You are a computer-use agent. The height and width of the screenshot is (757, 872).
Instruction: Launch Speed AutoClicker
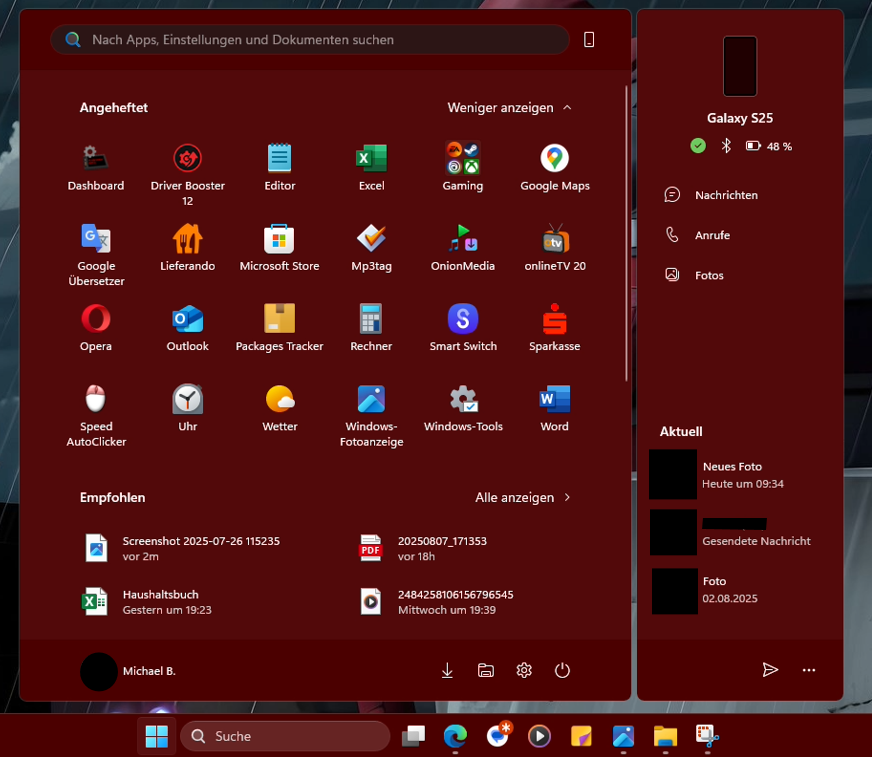[x=96, y=415]
